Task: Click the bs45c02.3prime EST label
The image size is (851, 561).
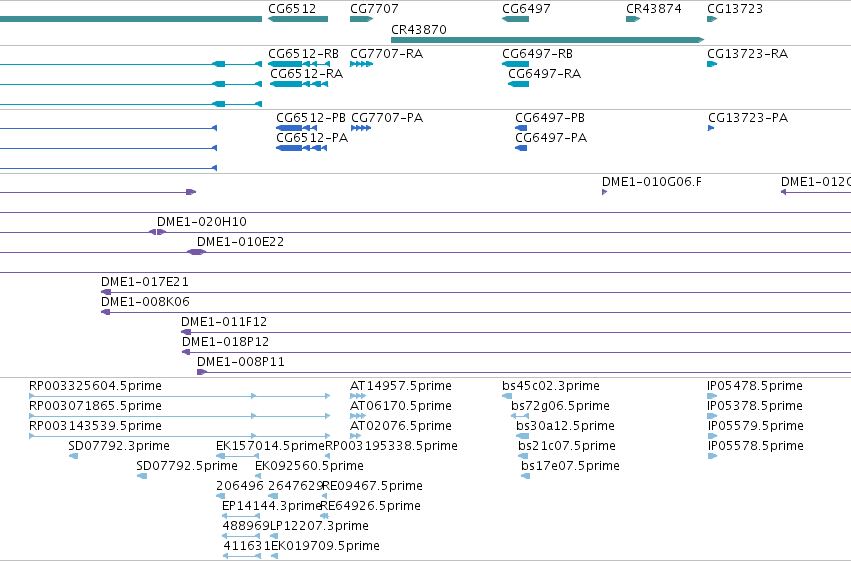Action: coord(551,386)
